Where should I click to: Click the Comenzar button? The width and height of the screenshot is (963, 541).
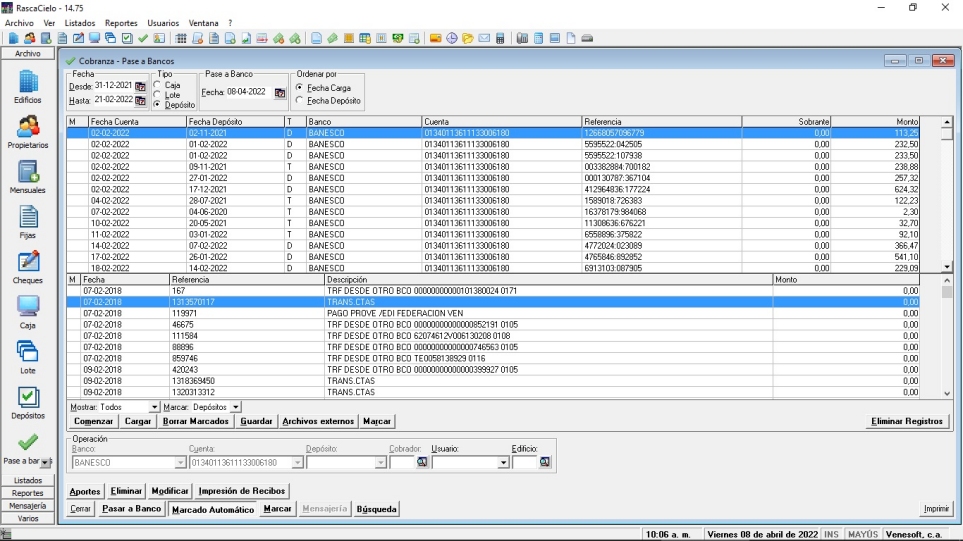pyautogui.click(x=93, y=421)
